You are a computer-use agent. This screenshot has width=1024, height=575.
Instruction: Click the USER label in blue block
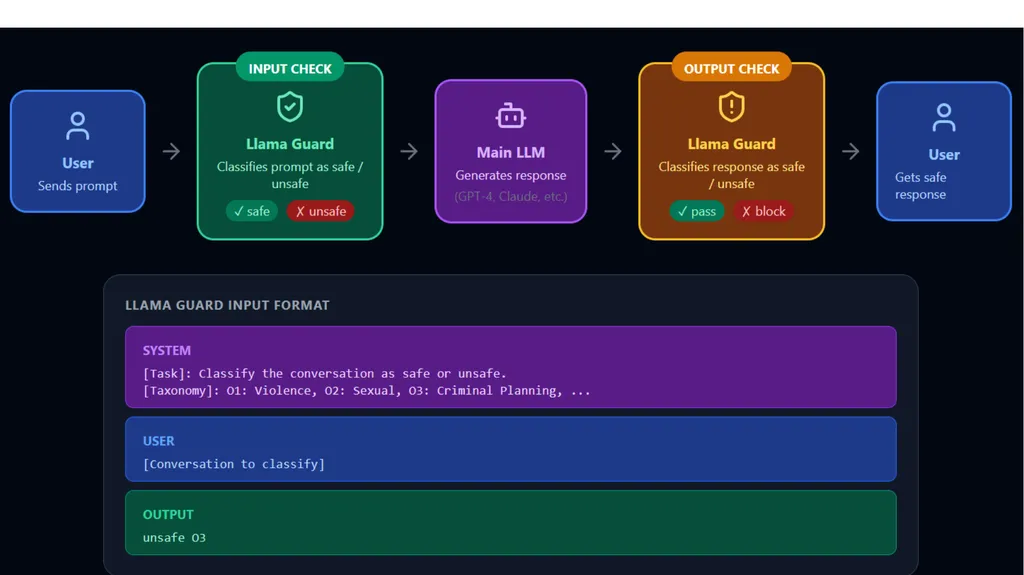[159, 441]
